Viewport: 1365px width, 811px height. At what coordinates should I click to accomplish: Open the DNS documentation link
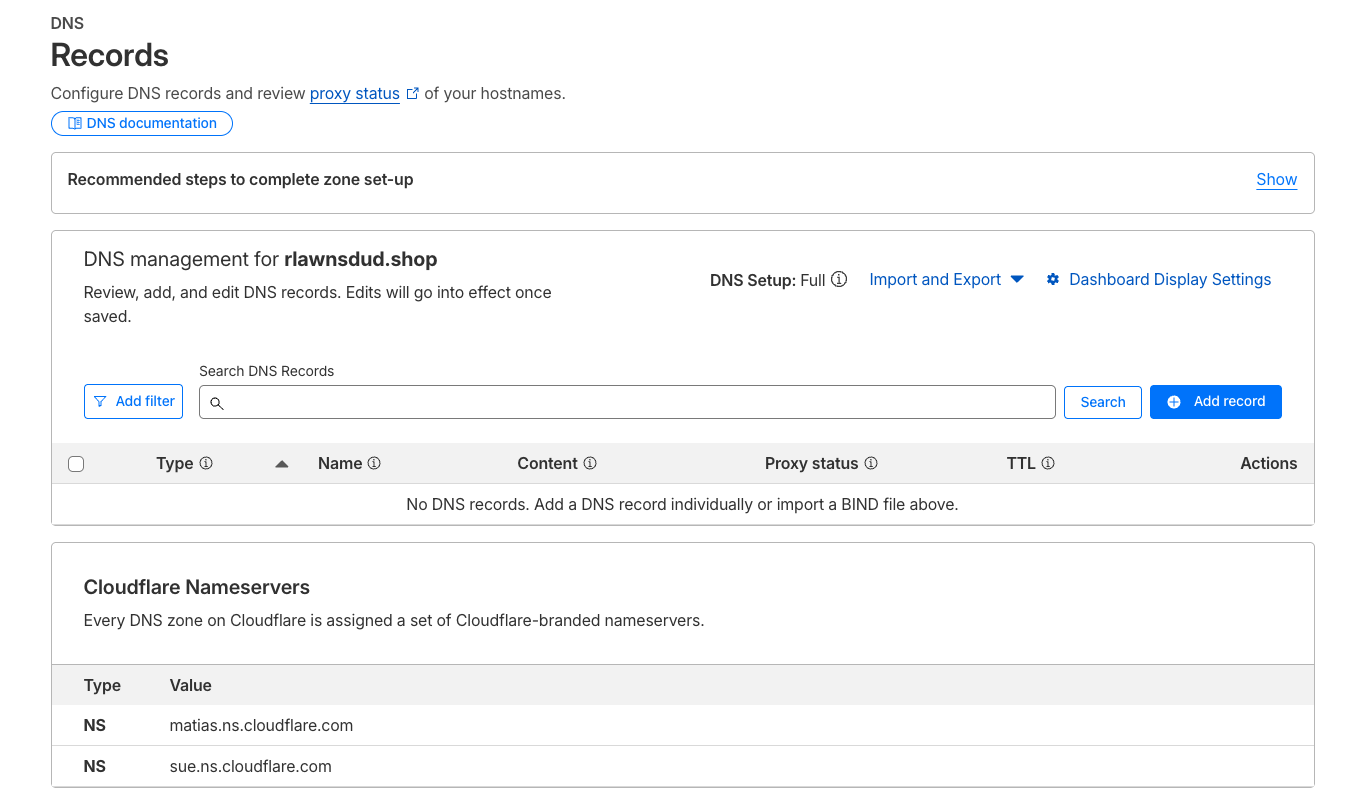tap(142, 124)
